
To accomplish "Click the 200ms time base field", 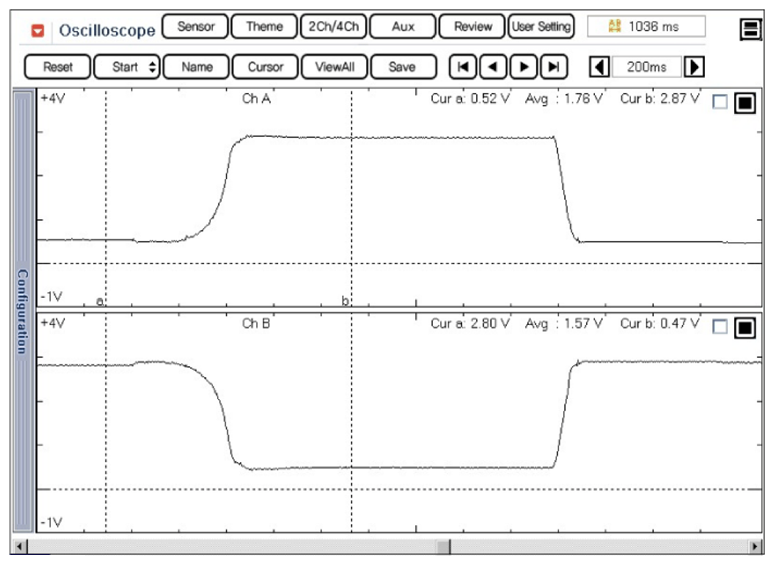I will [x=646, y=67].
